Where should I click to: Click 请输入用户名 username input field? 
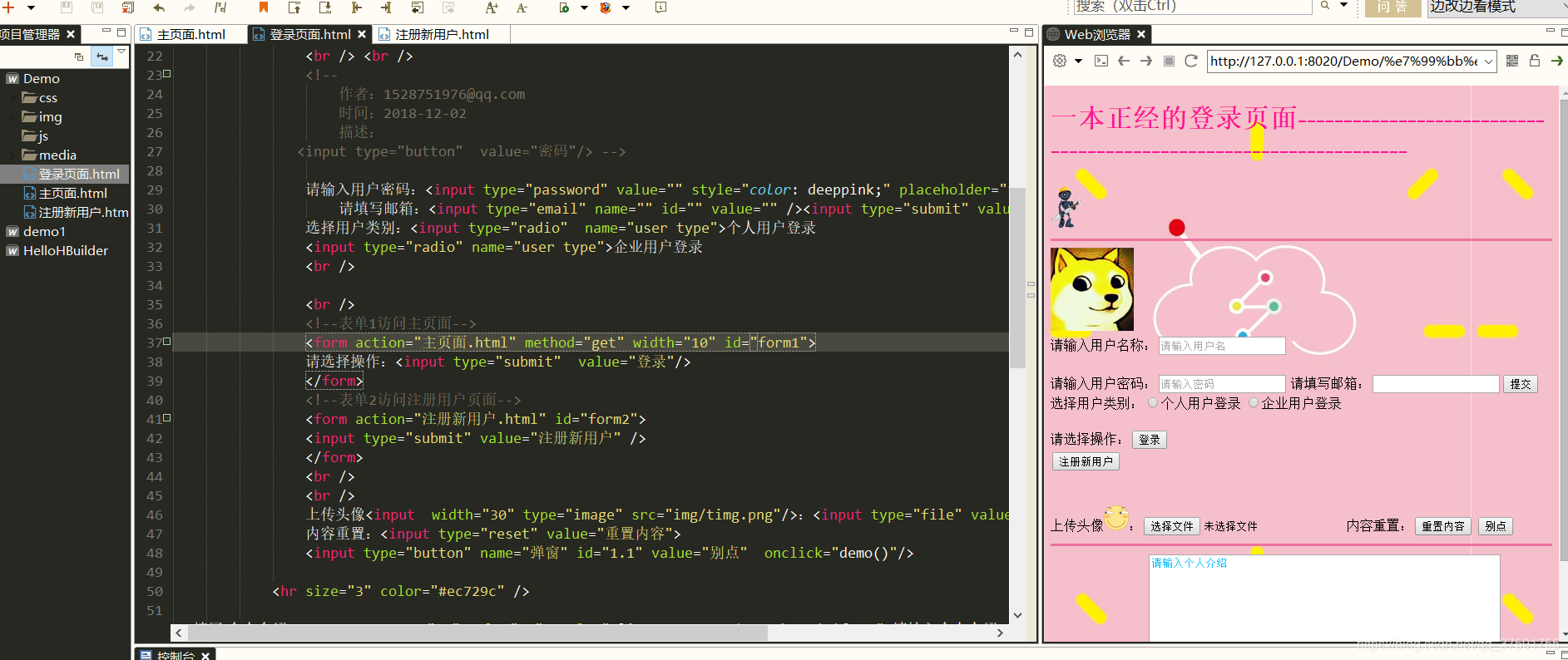pos(1222,346)
